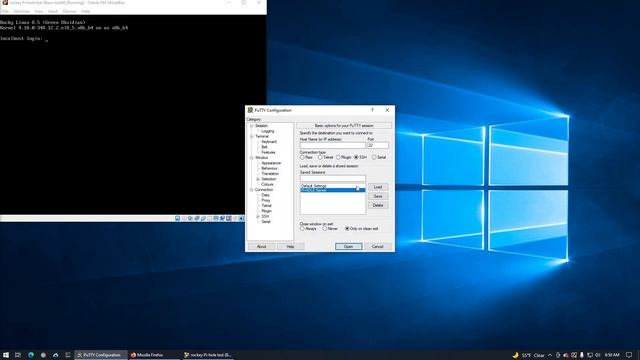Open Keyboard category in the tree
The height and width of the screenshot is (360, 640).
point(269,142)
